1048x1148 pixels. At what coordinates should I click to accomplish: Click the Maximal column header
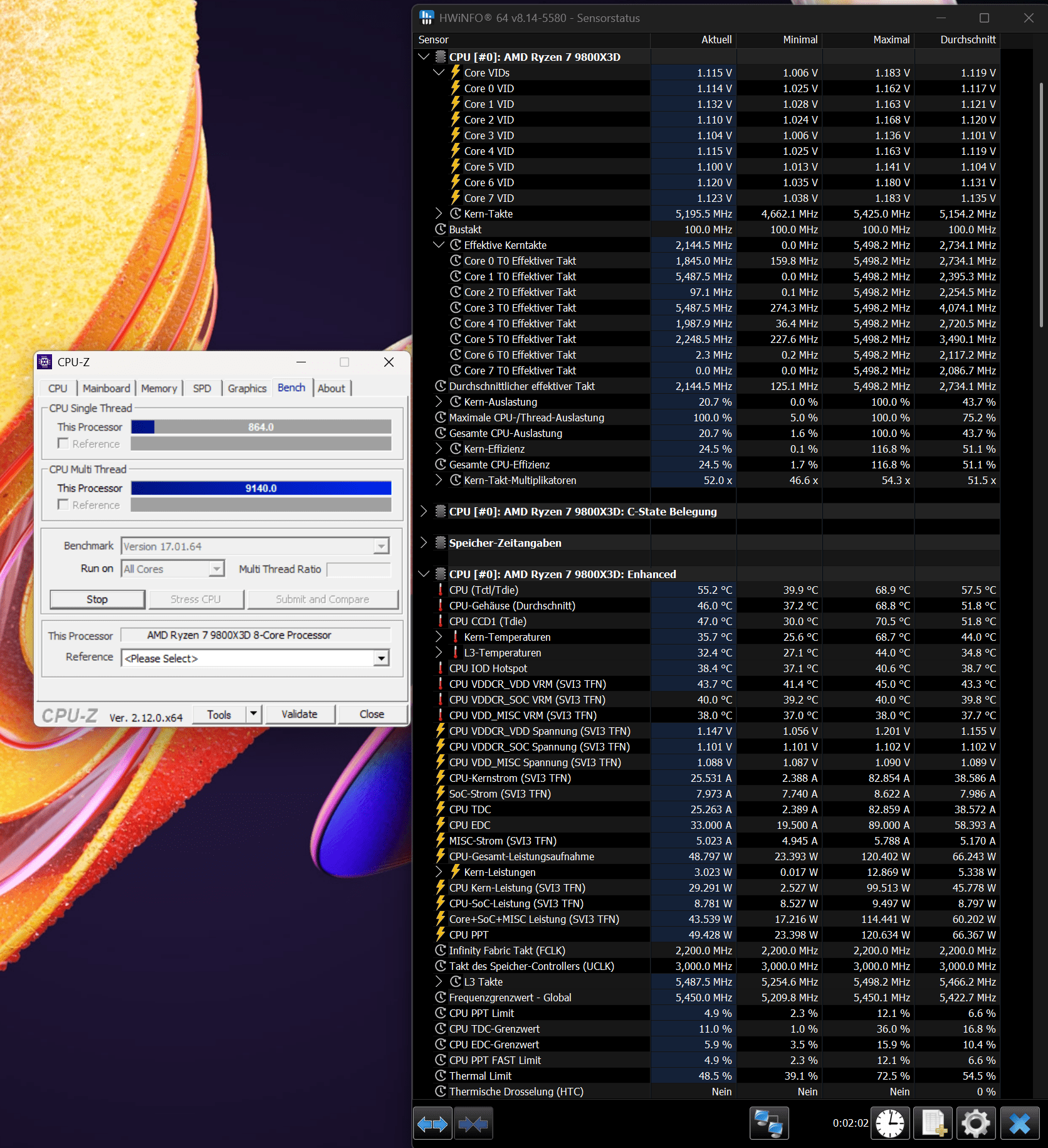[x=868, y=39]
